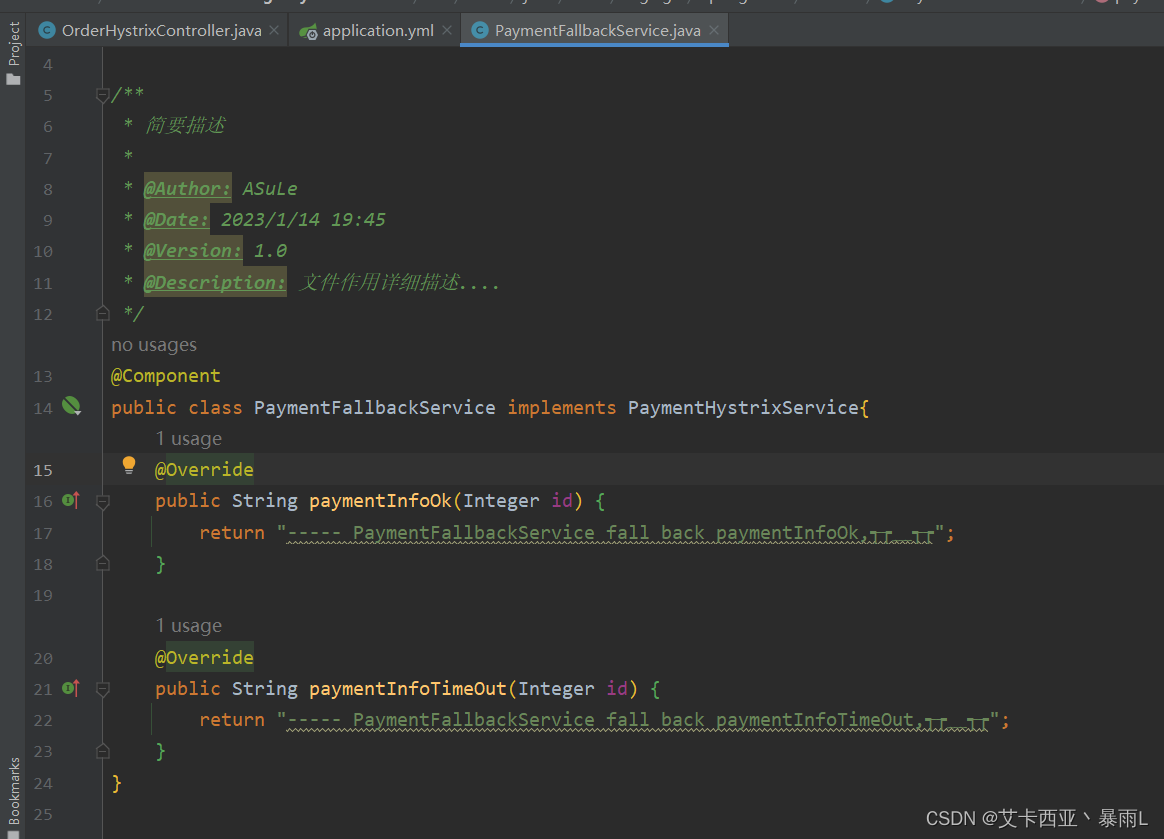The width and height of the screenshot is (1164, 839).
Task: Click the class icon on PaymentFallbackService tab
Action: coord(480,30)
